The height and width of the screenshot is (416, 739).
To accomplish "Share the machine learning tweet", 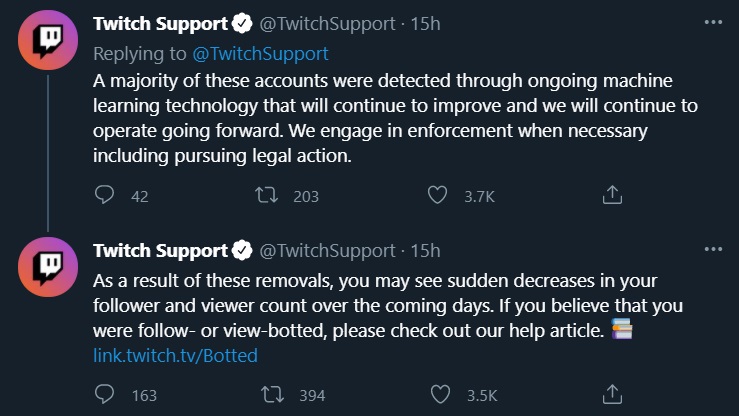I will tap(612, 195).
